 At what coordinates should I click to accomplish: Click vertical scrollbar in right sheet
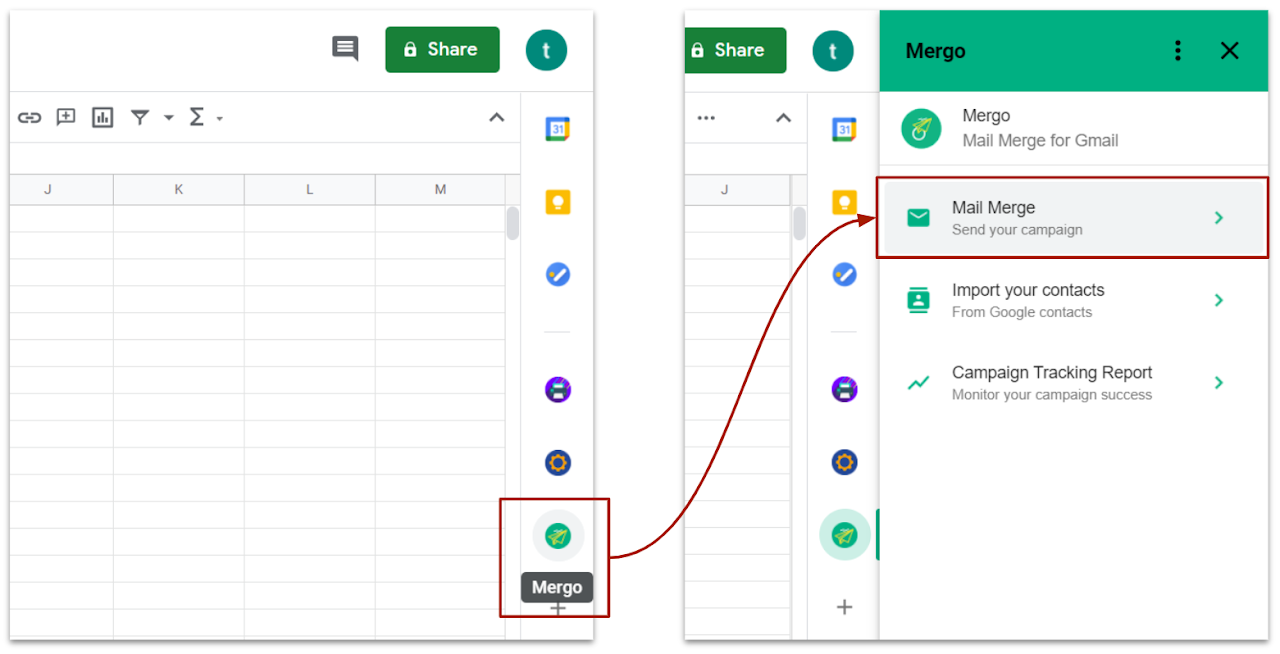(x=799, y=223)
